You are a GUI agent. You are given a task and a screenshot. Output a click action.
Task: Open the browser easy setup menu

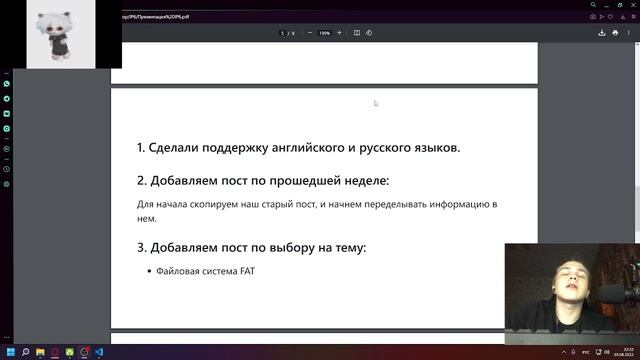click(634, 17)
